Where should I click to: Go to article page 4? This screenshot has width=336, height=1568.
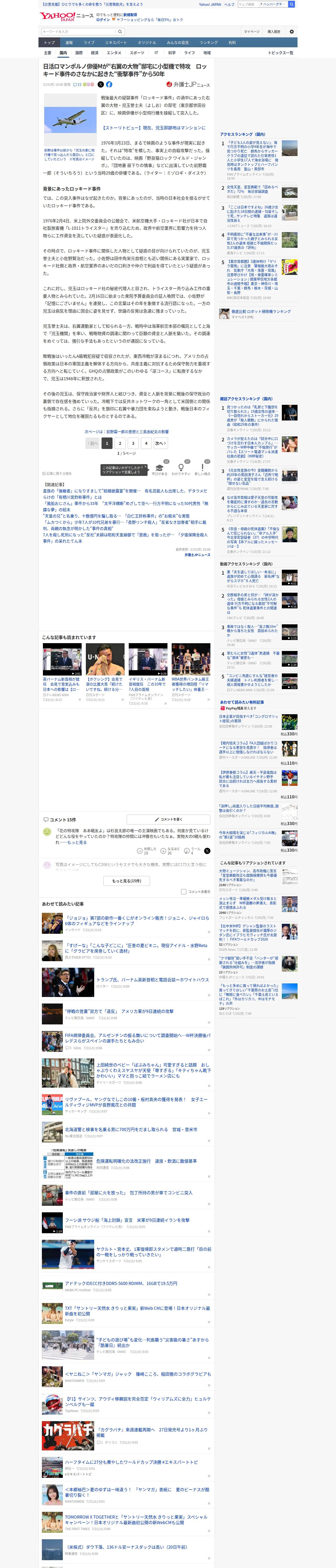pos(146,443)
